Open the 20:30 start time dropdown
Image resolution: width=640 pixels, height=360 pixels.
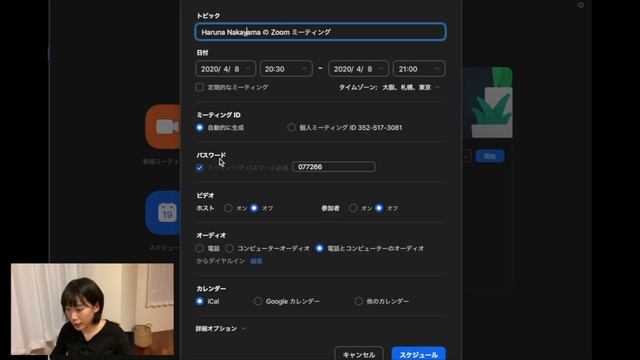(286, 69)
